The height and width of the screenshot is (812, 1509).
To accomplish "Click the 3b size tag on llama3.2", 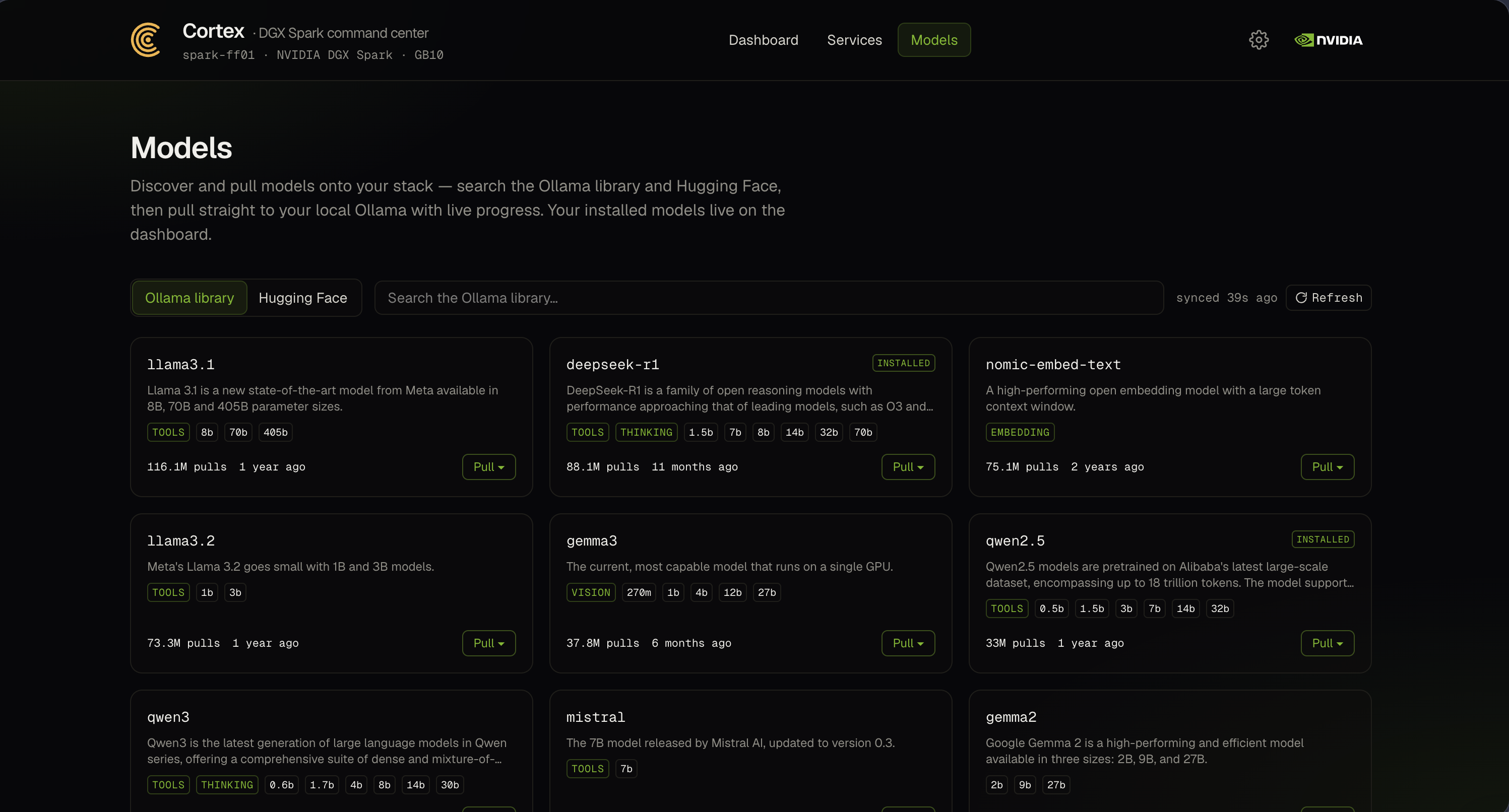I will (x=235, y=592).
